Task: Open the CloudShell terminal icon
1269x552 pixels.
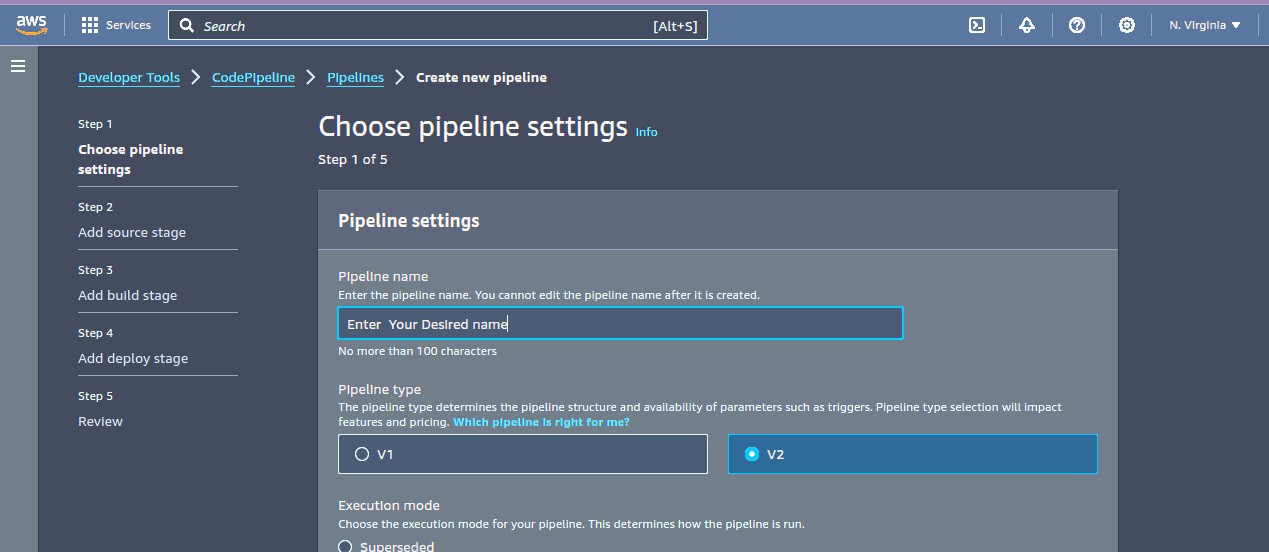Action: coord(977,26)
